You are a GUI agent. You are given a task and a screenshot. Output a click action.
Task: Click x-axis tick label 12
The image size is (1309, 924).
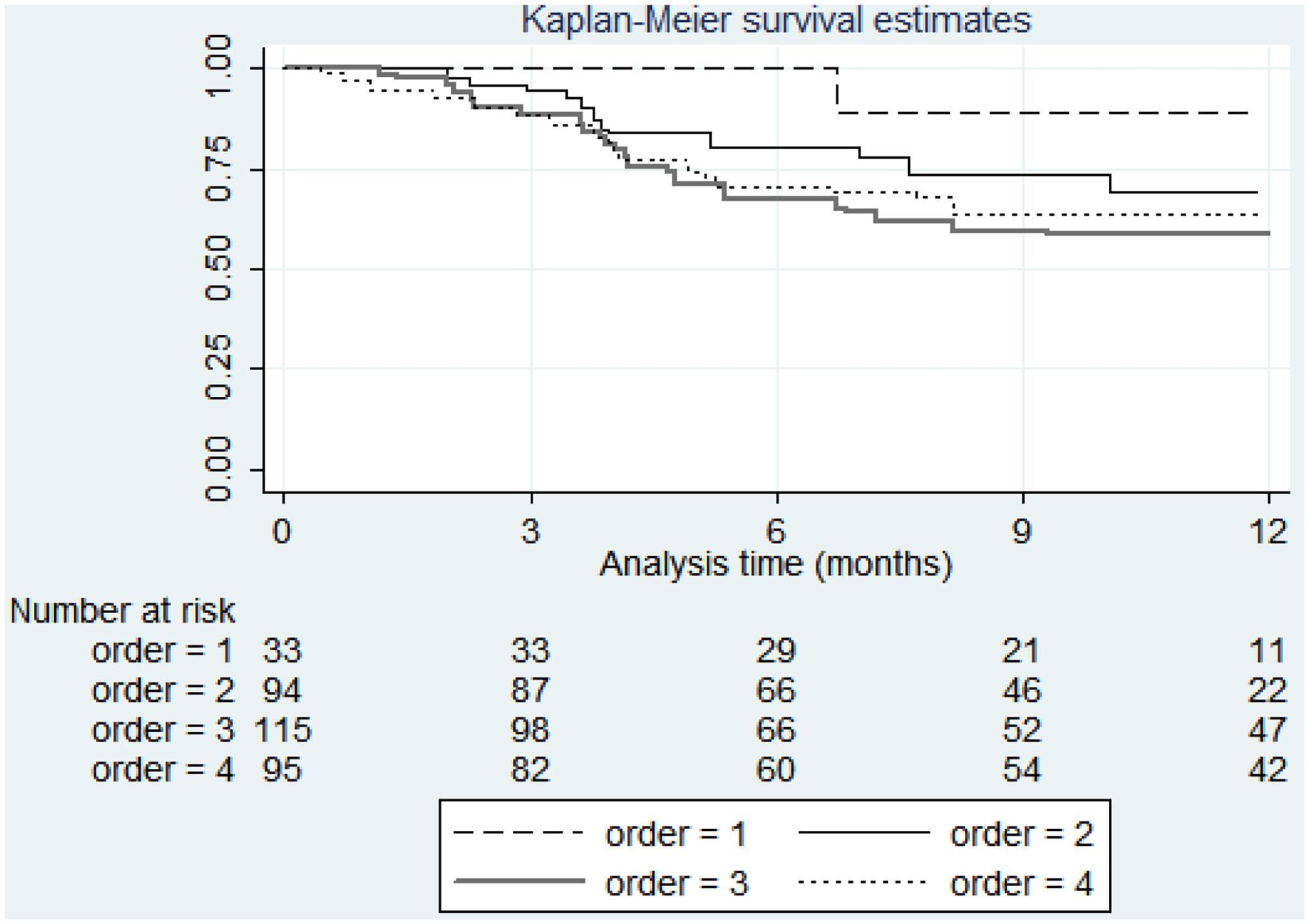1268,532
